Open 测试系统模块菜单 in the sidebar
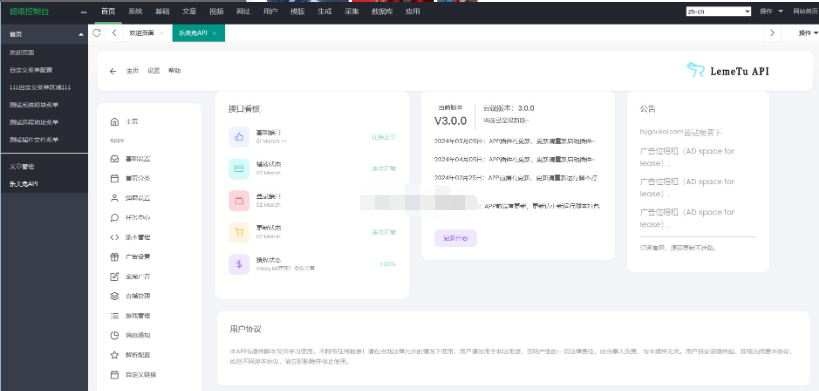This screenshot has width=819, height=391. pos(34,105)
